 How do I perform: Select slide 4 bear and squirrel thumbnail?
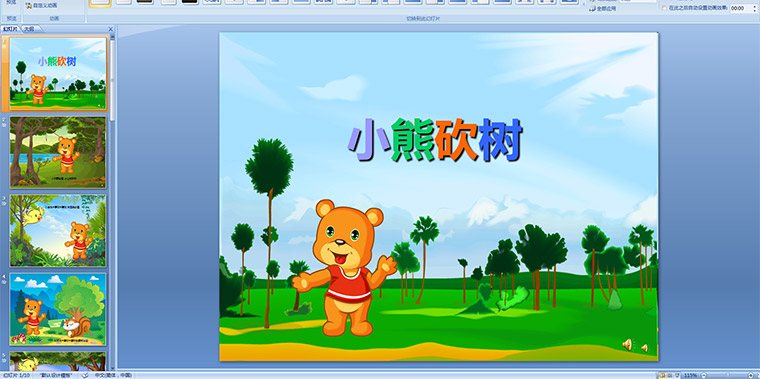[58, 309]
